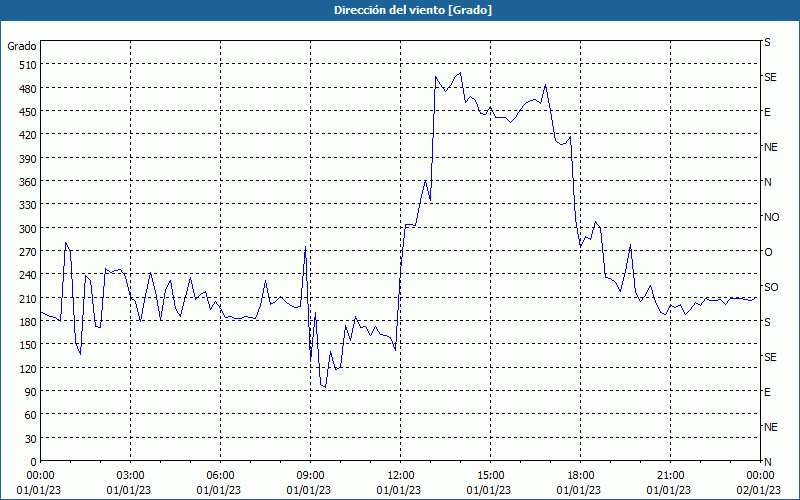
Task: Click the 09:00 time label
Action: tap(310, 476)
